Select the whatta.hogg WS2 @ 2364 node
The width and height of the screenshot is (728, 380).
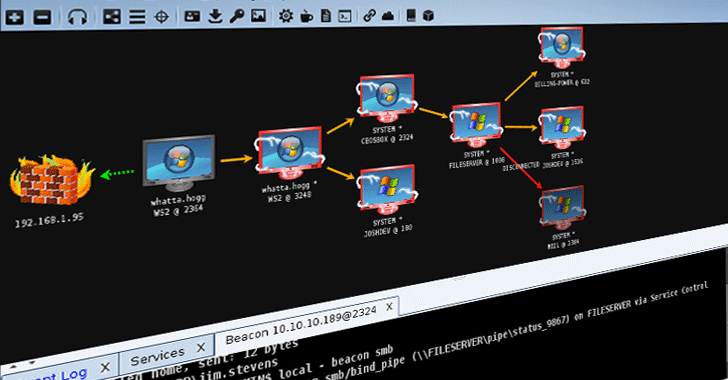pos(179,163)
